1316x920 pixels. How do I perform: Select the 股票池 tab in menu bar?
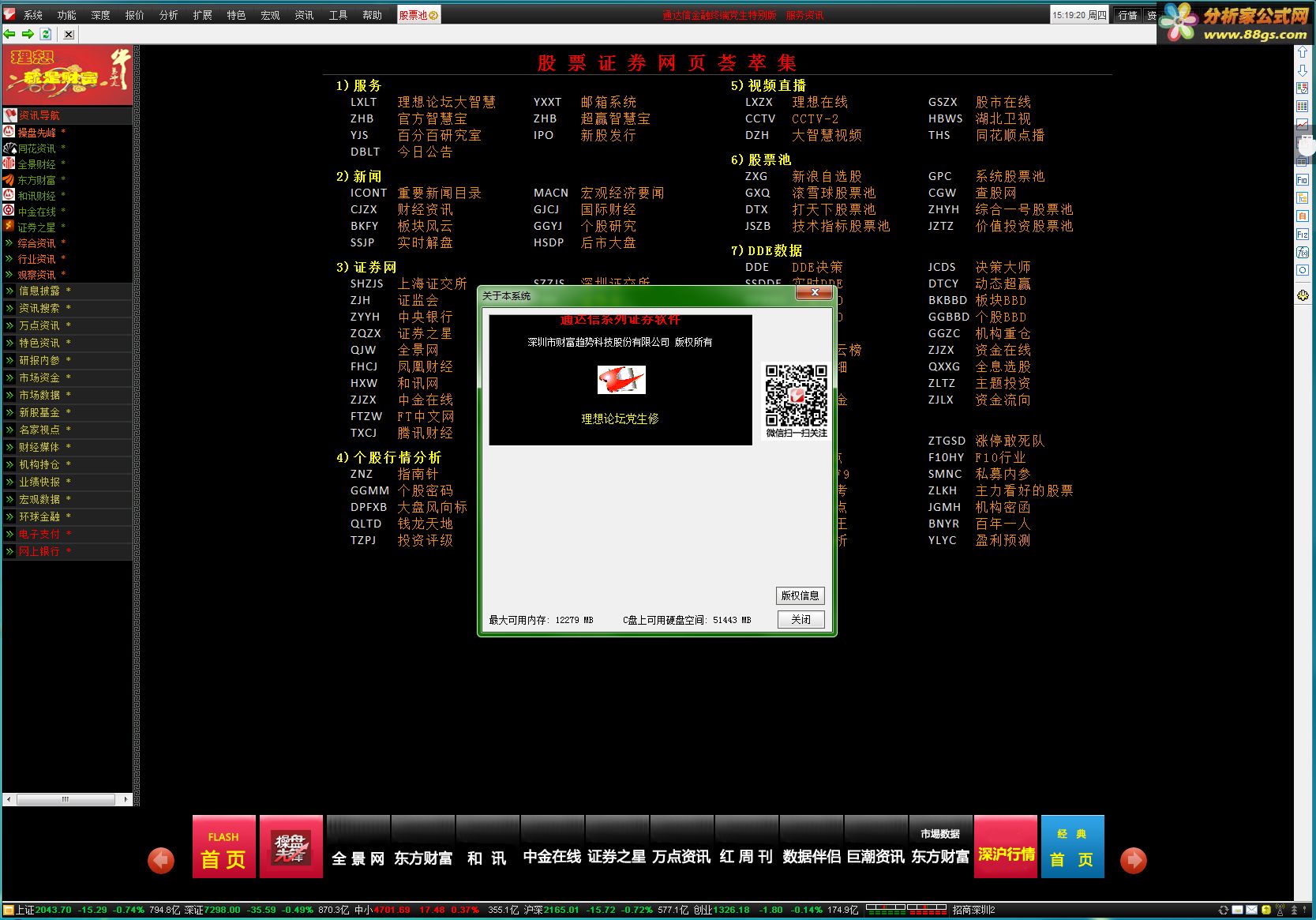click(418, 15)
